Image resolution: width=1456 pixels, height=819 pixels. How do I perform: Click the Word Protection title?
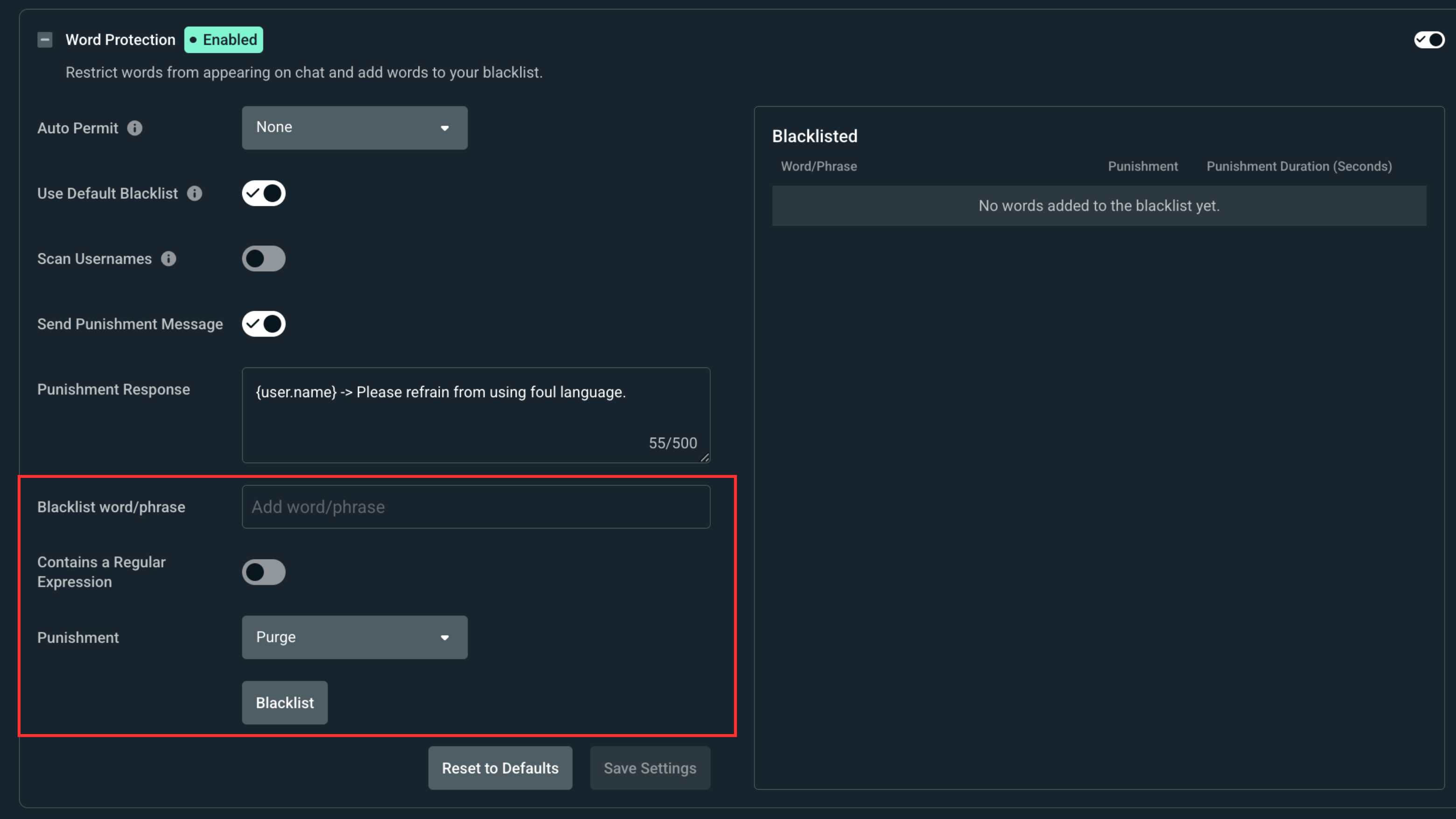(x=120, y=40)
